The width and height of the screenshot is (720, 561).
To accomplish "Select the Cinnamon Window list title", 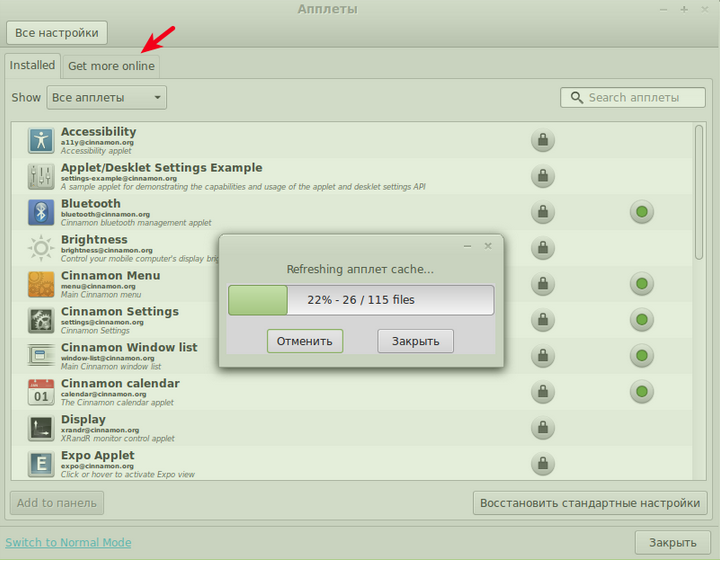I will (x=129, y=348).
